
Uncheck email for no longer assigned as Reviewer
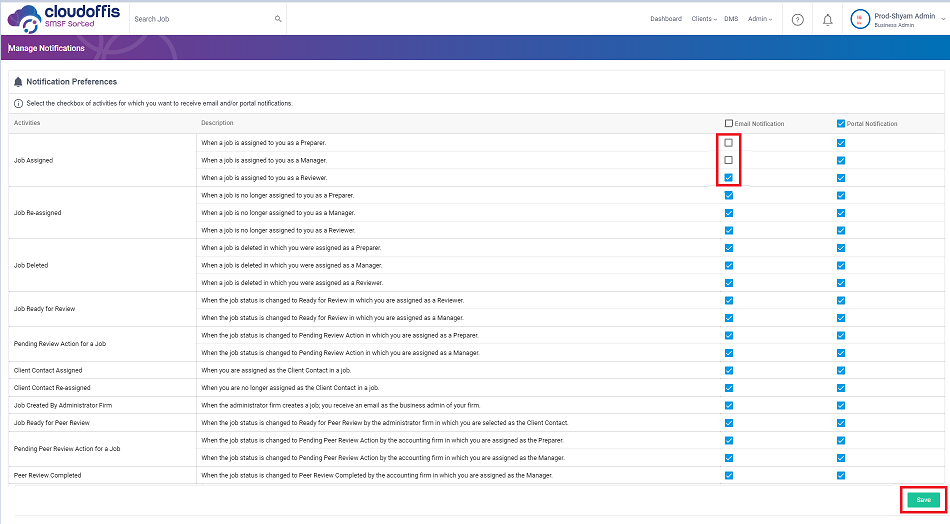tap(729, 231)
